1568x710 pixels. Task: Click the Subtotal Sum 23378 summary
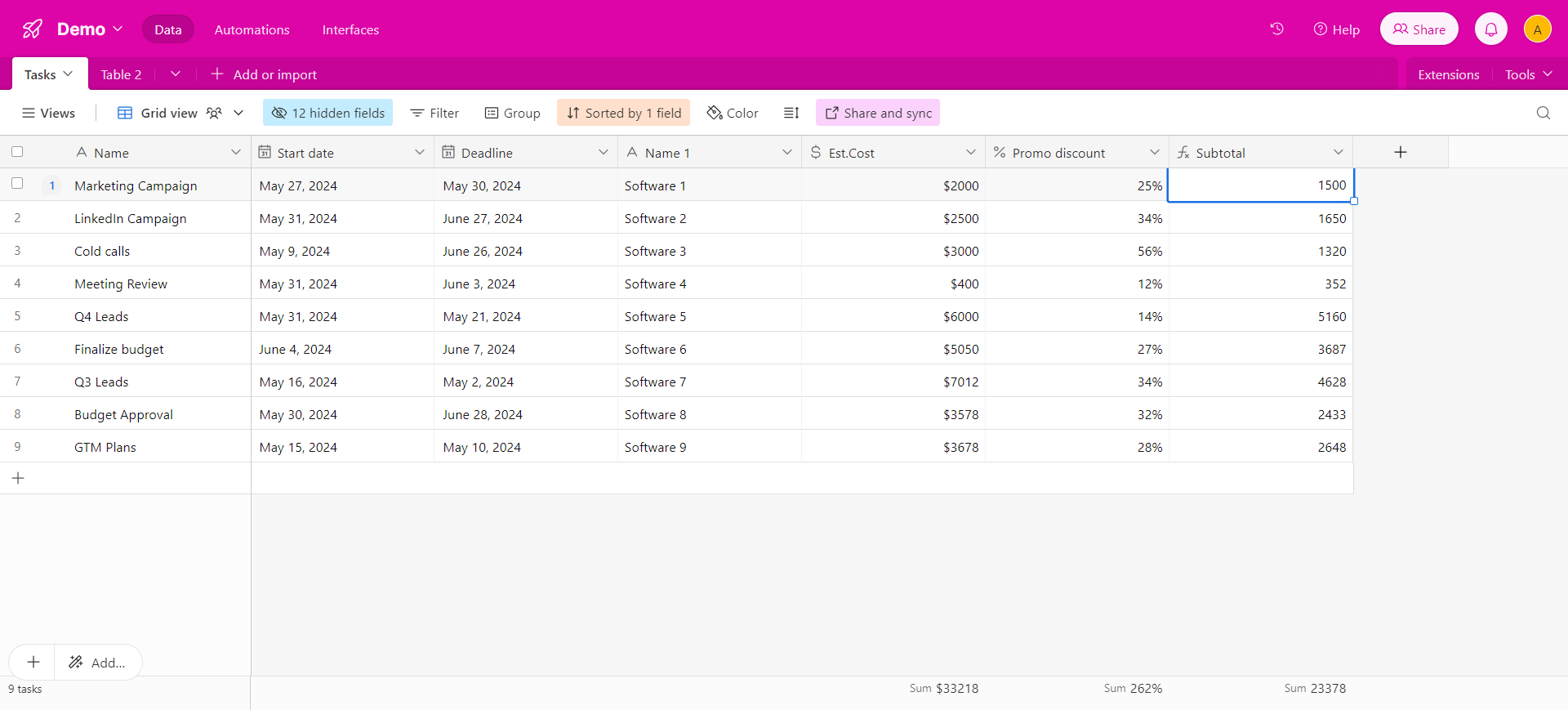point(1315,688)
